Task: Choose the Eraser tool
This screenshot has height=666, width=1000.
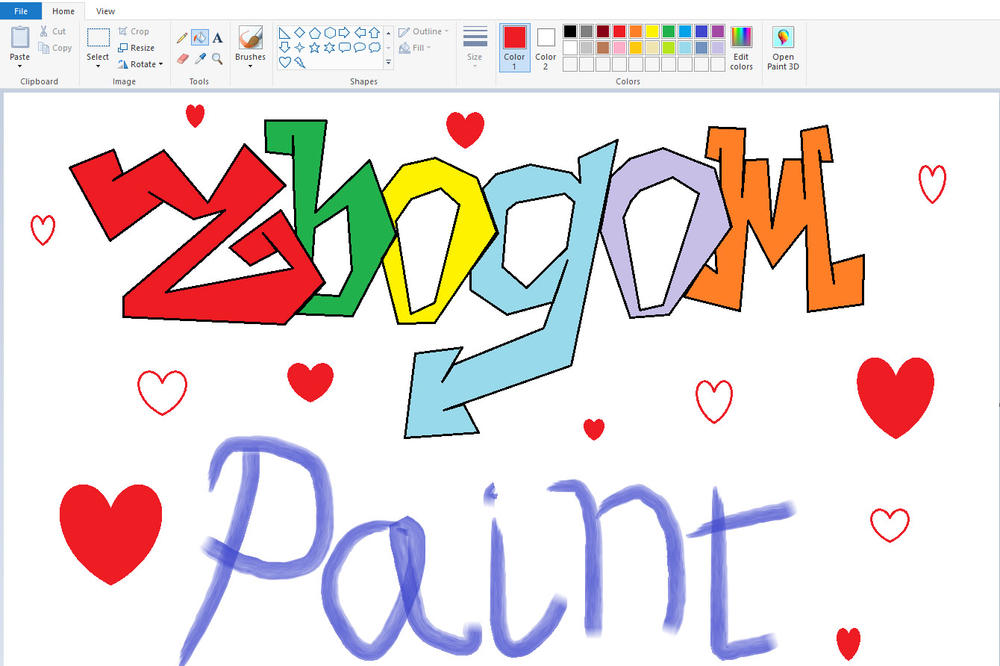Action: (183, 58)
